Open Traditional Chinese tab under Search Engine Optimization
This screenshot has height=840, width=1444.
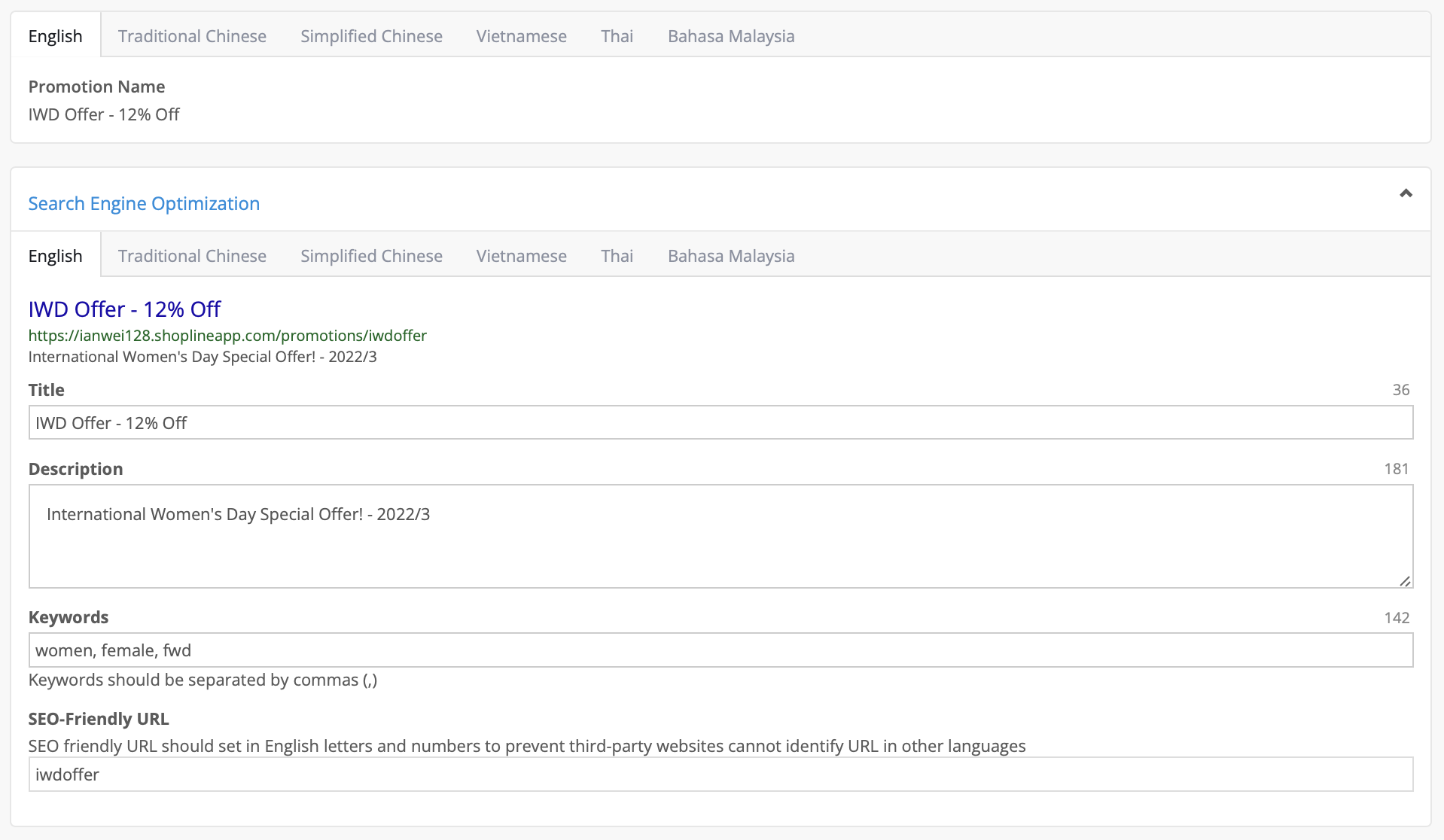click(x=192, y=256)
